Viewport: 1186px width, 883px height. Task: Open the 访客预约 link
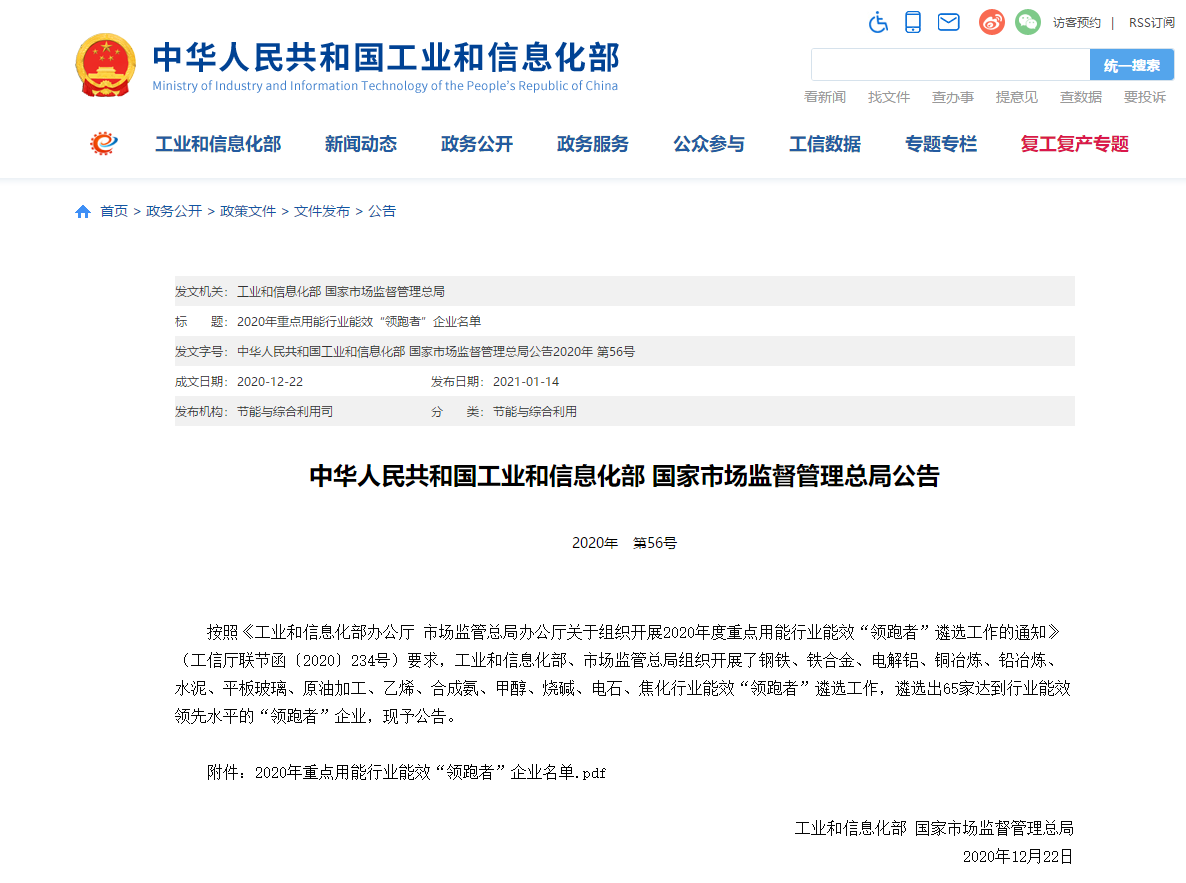(x=1076, y=23)
